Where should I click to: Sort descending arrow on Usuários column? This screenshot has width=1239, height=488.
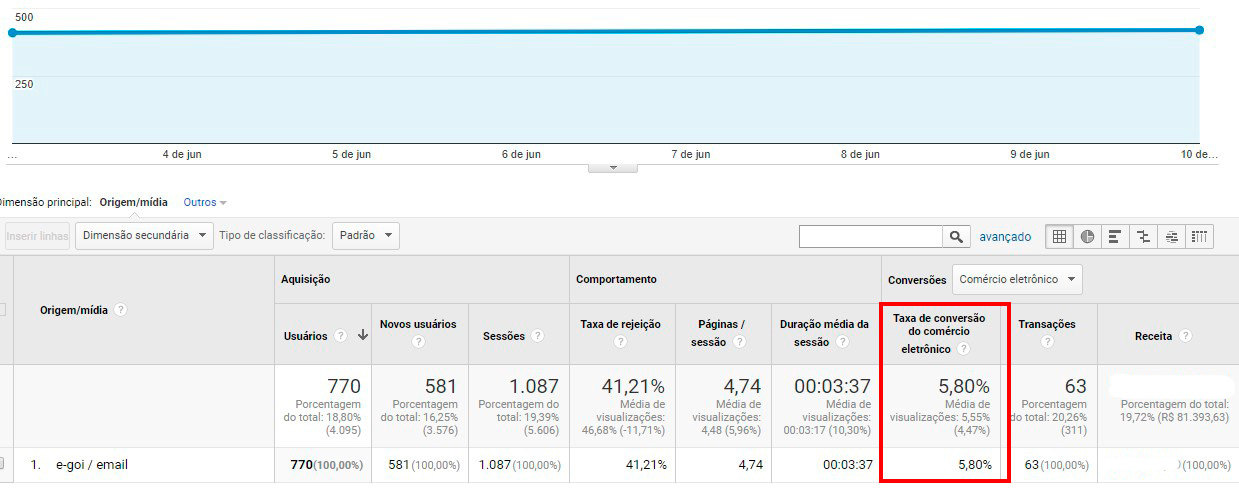[x=362, y=336]
